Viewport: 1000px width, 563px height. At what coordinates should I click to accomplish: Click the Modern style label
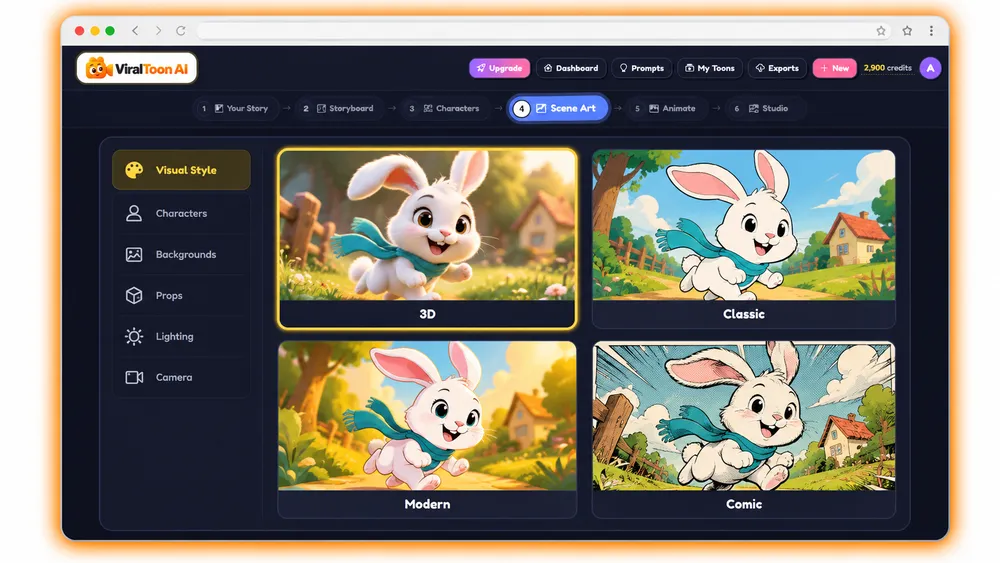coord(427,504)
